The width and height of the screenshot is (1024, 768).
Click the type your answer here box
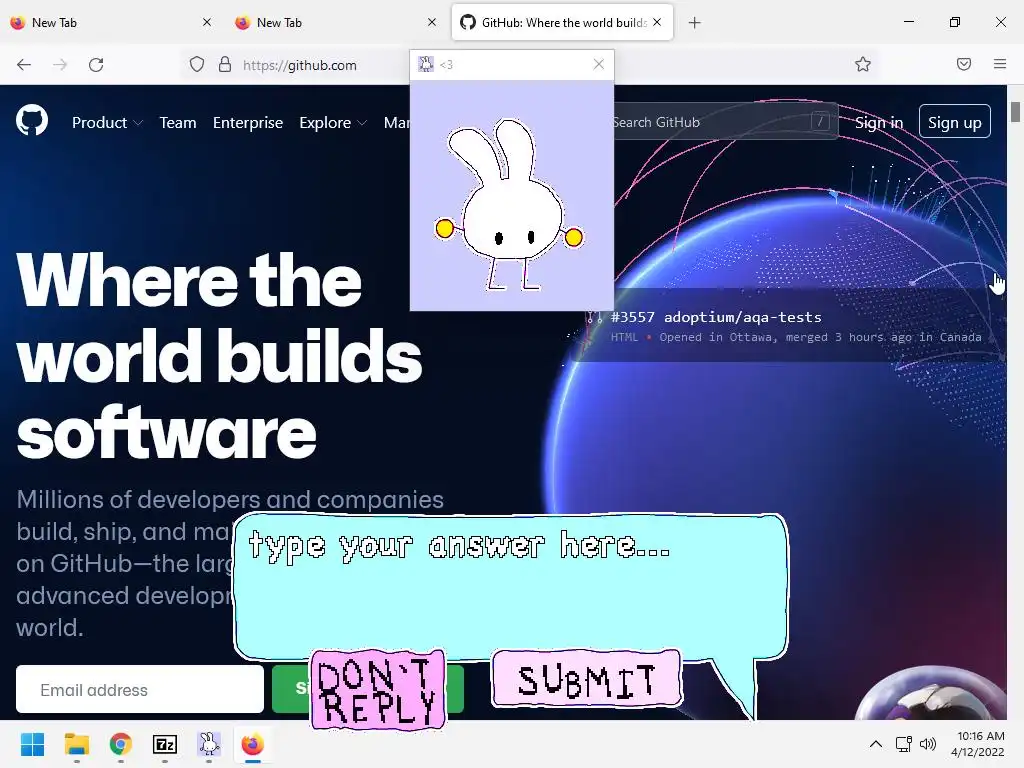(511, 586)
